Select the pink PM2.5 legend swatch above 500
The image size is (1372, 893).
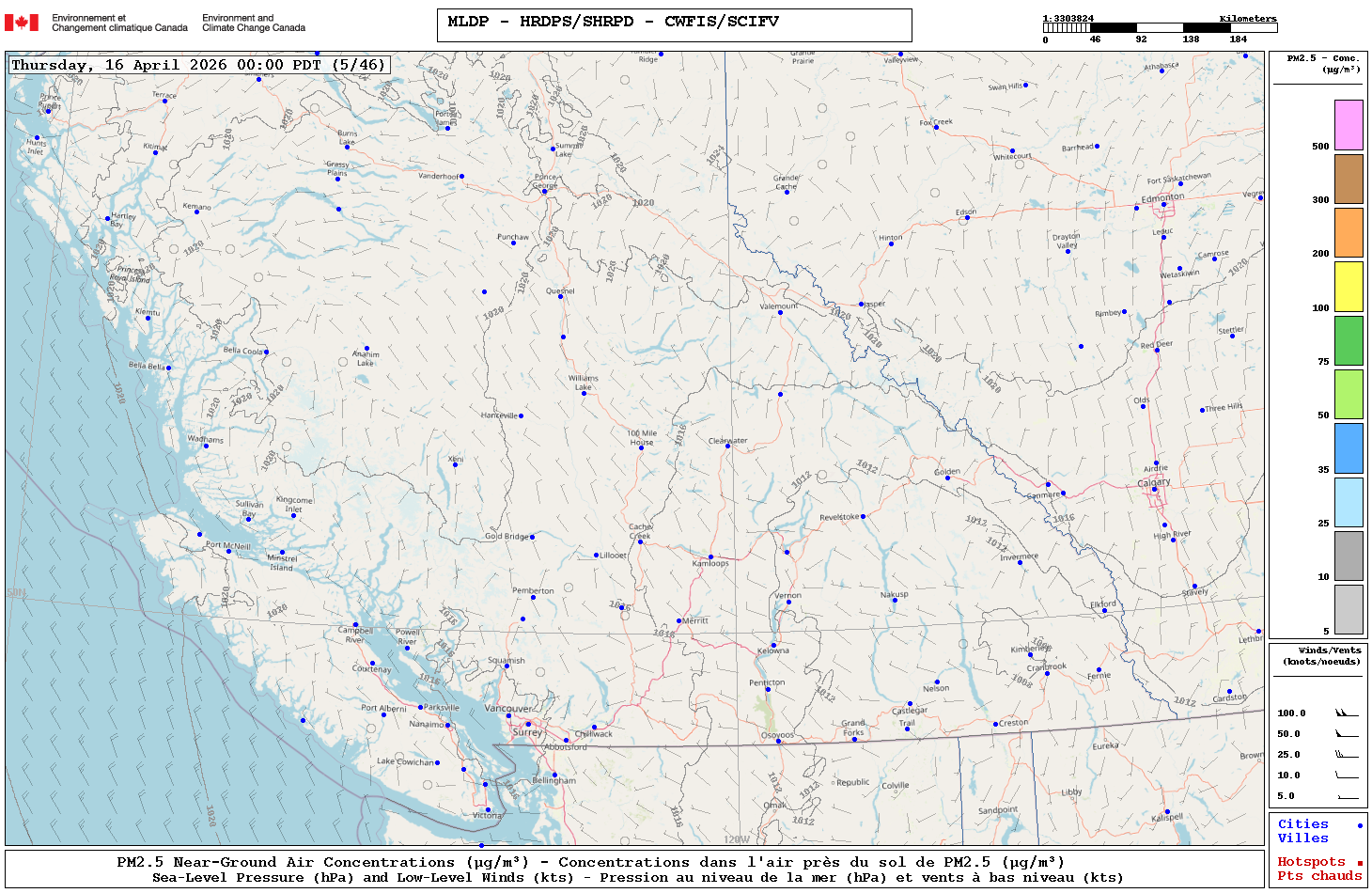[1349, 125]
